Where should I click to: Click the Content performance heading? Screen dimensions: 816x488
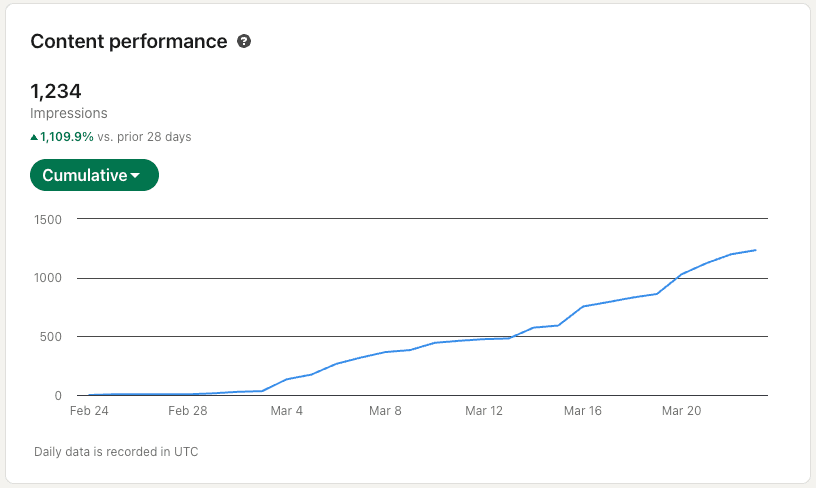tap(129, 41)
